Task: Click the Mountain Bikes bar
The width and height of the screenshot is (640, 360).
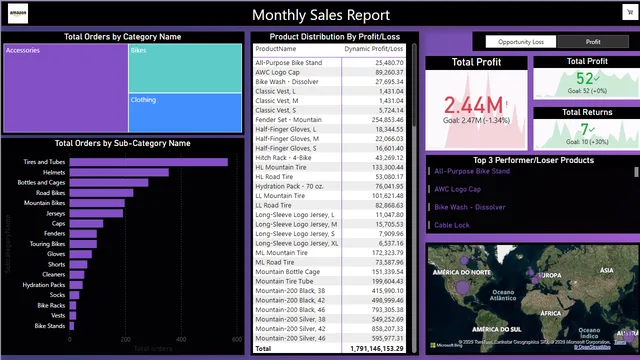Action: pos(97,203)
